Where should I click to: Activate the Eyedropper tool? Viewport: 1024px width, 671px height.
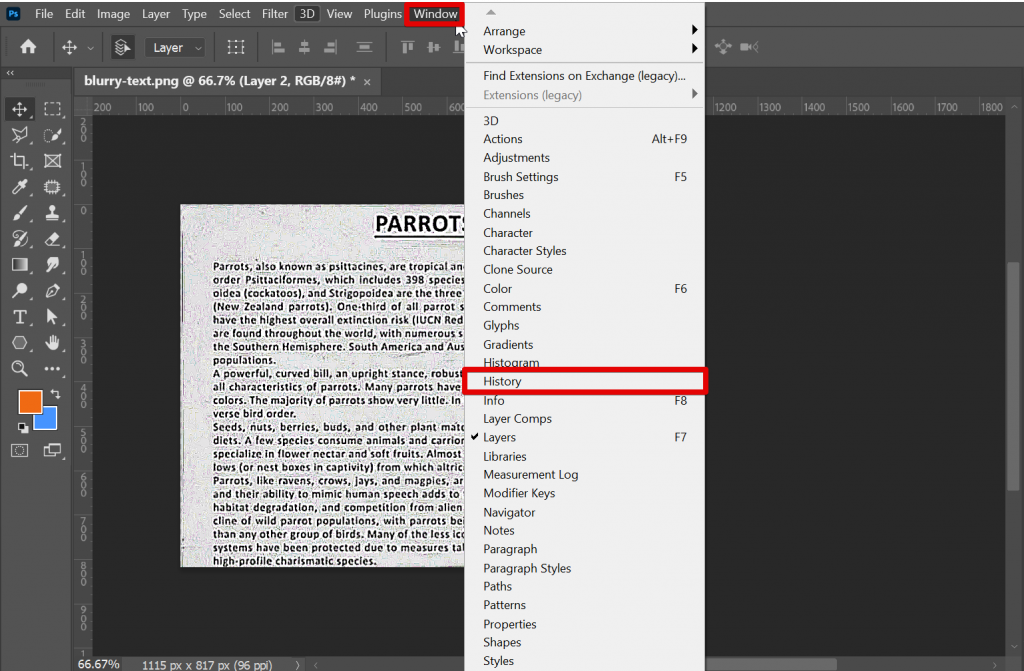pyautogui.click(x=20, y=187)
